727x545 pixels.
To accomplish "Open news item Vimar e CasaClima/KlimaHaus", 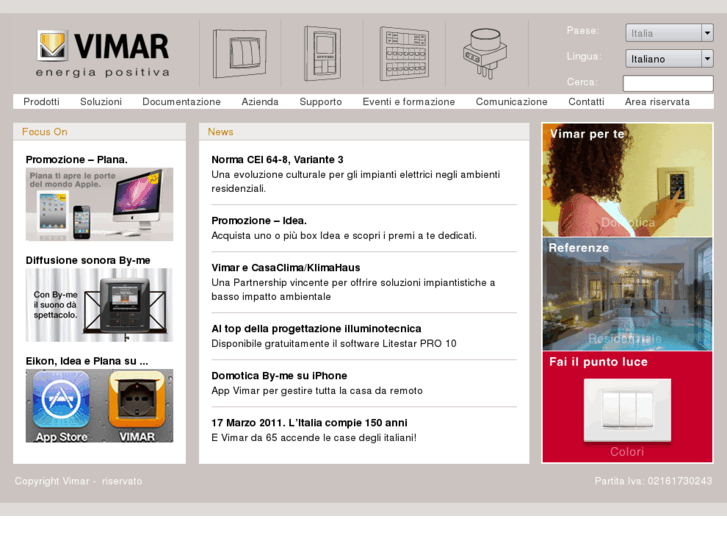I will [x=286, y=268].
